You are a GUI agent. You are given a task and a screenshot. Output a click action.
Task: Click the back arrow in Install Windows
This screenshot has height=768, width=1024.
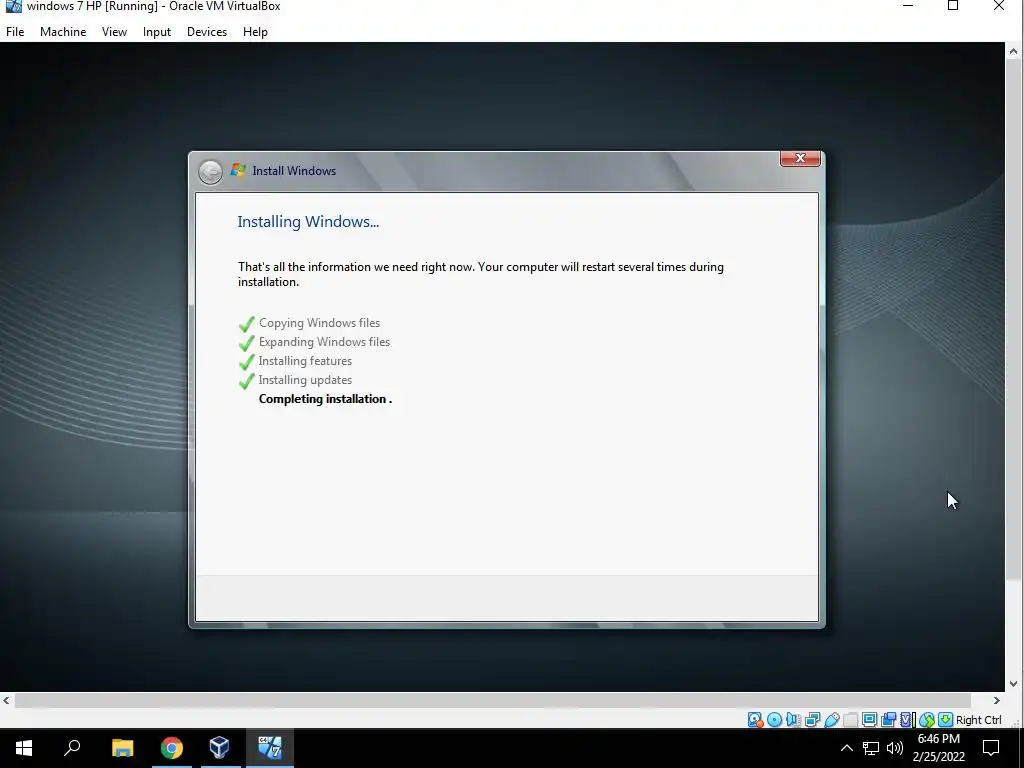210,172
